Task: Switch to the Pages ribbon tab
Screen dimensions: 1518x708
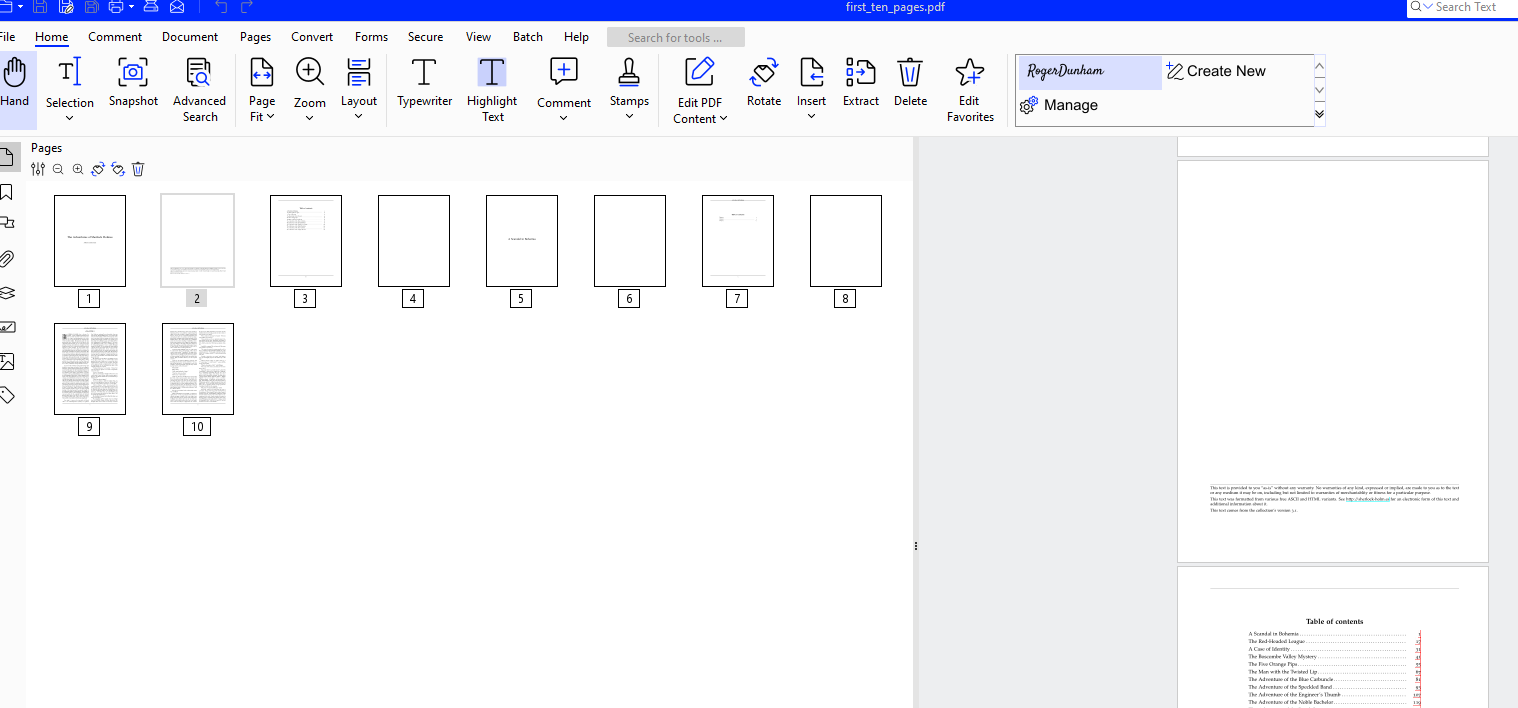Action: [256, 37]
